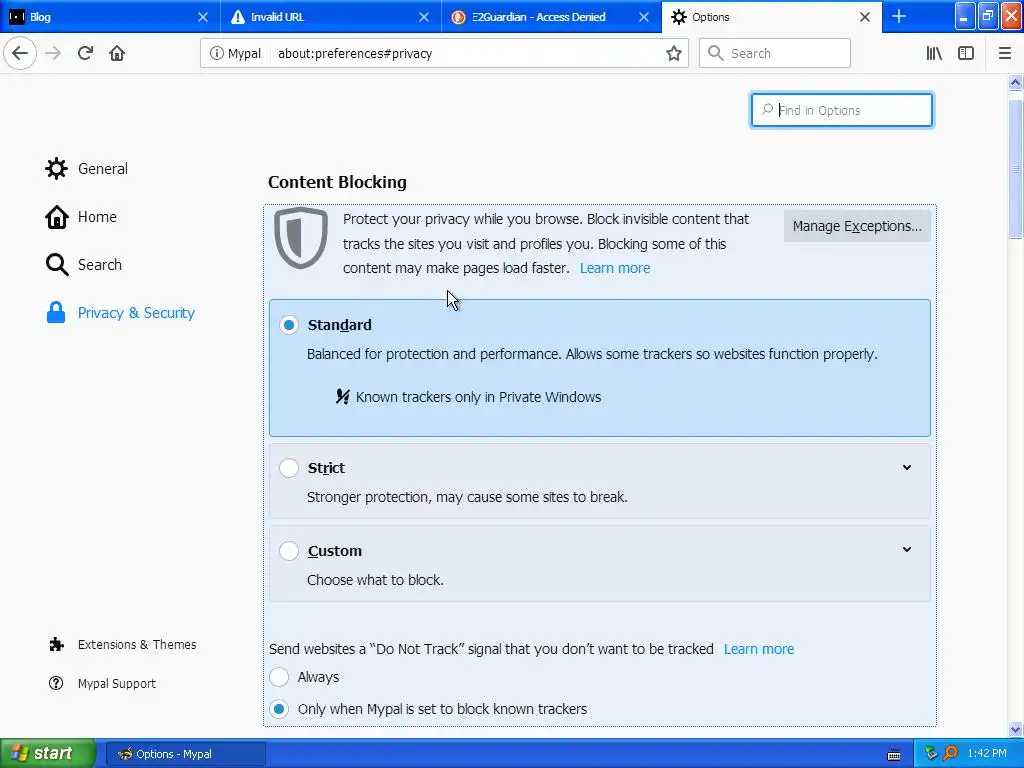Screen dimensions: 1024x768
Task: Click the Content Blocking heading
Action: tap(337, 182)
